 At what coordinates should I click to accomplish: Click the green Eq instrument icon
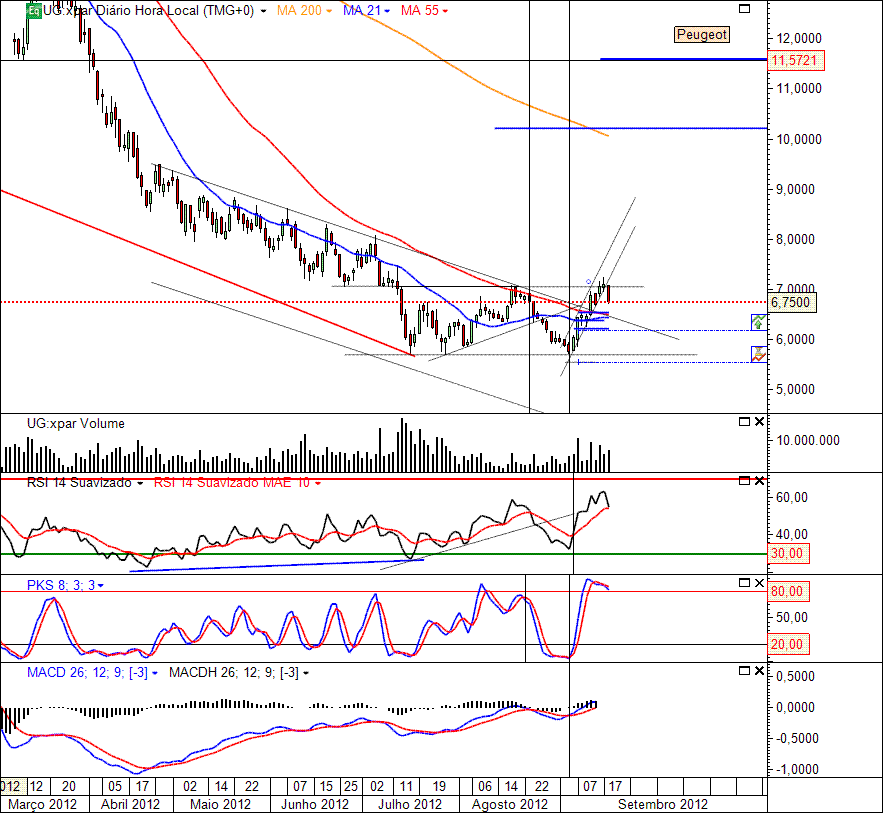[34, 11]
